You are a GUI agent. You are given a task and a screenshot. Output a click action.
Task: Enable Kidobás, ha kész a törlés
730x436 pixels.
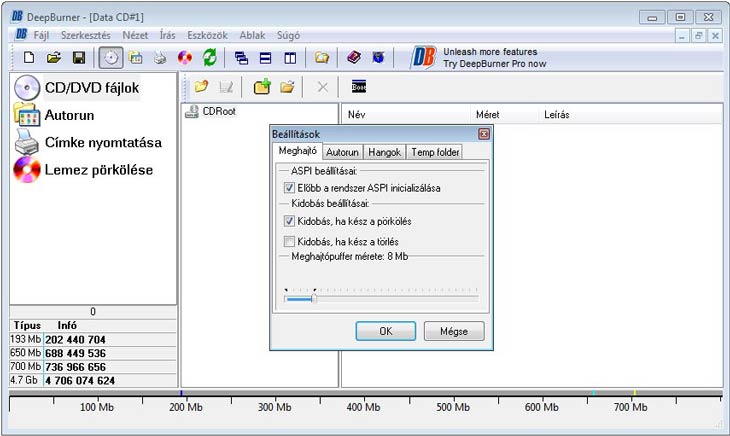coord(289,241)
